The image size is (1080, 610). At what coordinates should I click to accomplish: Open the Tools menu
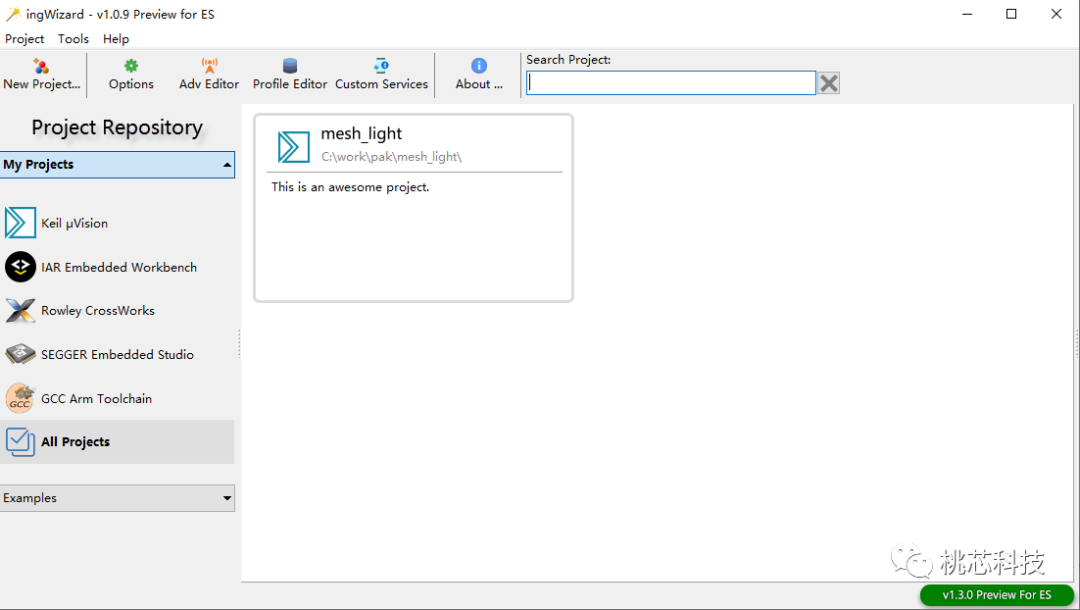[x=73, y=39]
